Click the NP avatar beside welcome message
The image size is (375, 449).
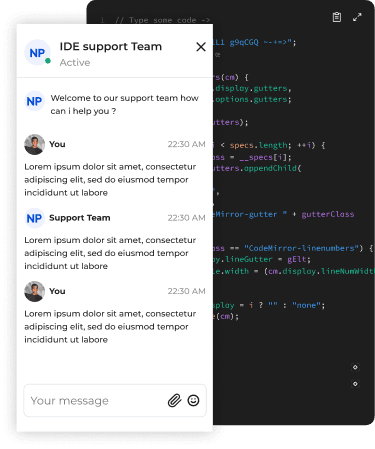[34, 101]
